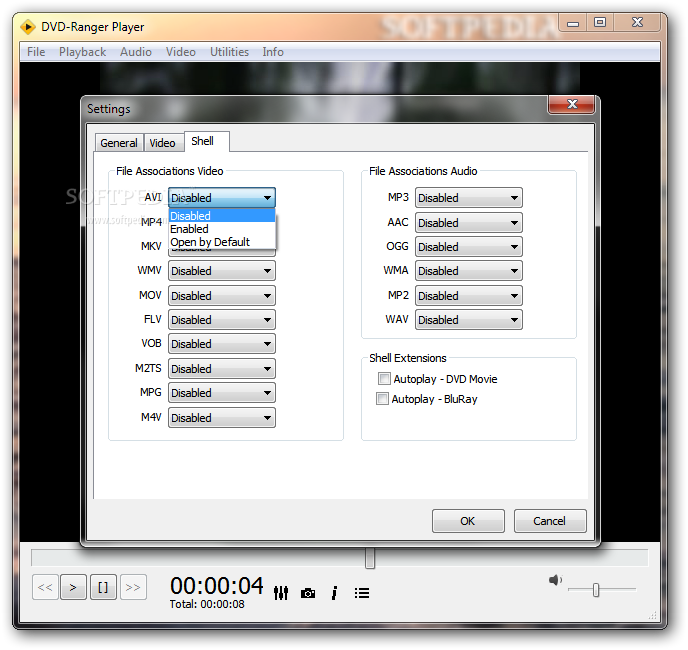This screenshot has width=688, height=650.
Task: Open the FLV association dropdown
Action: [222, 320]
